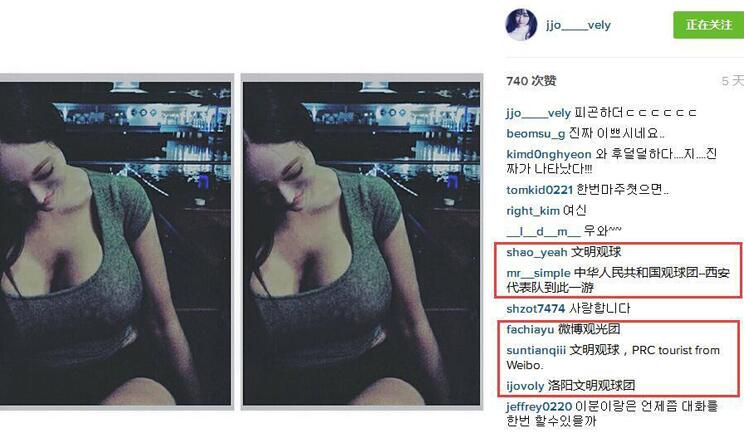Open the right post photo
The image size is (744, 432).
point(362,243)
